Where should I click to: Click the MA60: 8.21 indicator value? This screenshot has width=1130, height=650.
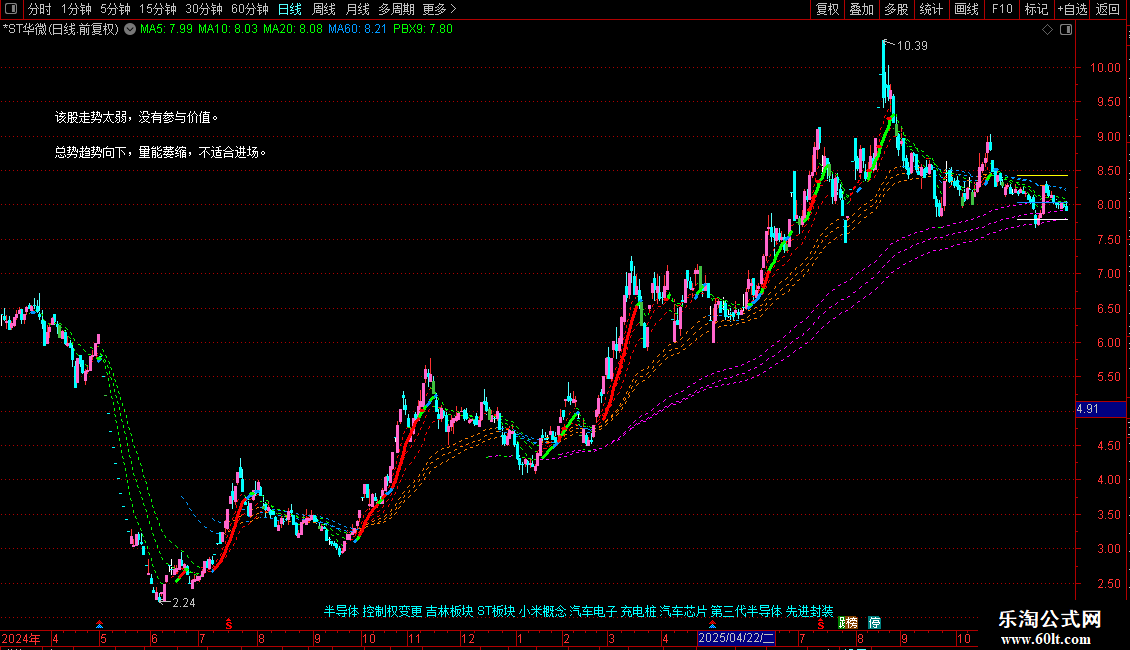pyautogui.click(x=357, y=30)
